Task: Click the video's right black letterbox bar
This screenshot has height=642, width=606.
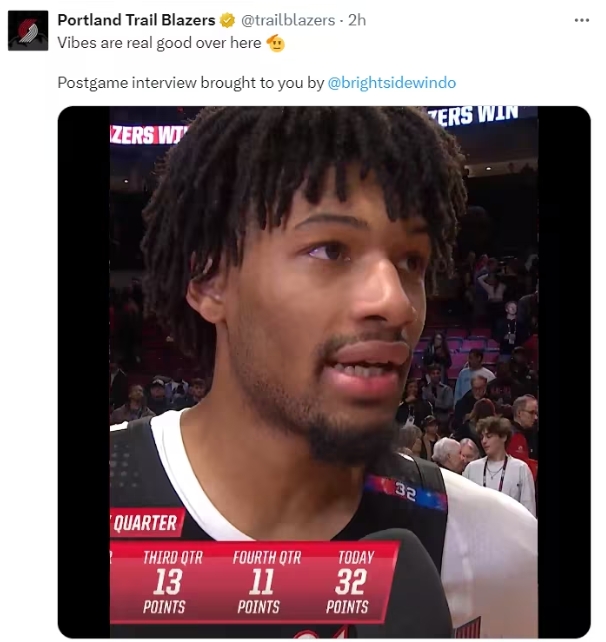Action: (x=564, y=372)
